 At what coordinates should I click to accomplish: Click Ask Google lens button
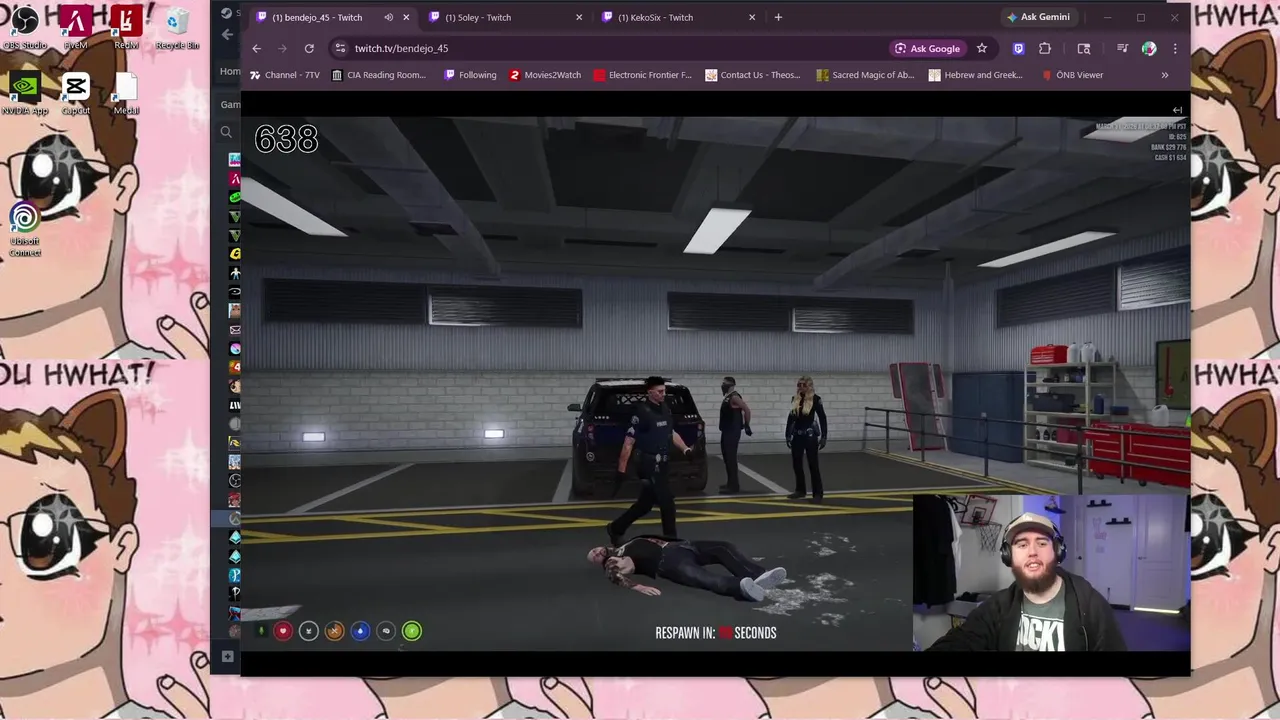pyautogui.click(x=927, y=48)
